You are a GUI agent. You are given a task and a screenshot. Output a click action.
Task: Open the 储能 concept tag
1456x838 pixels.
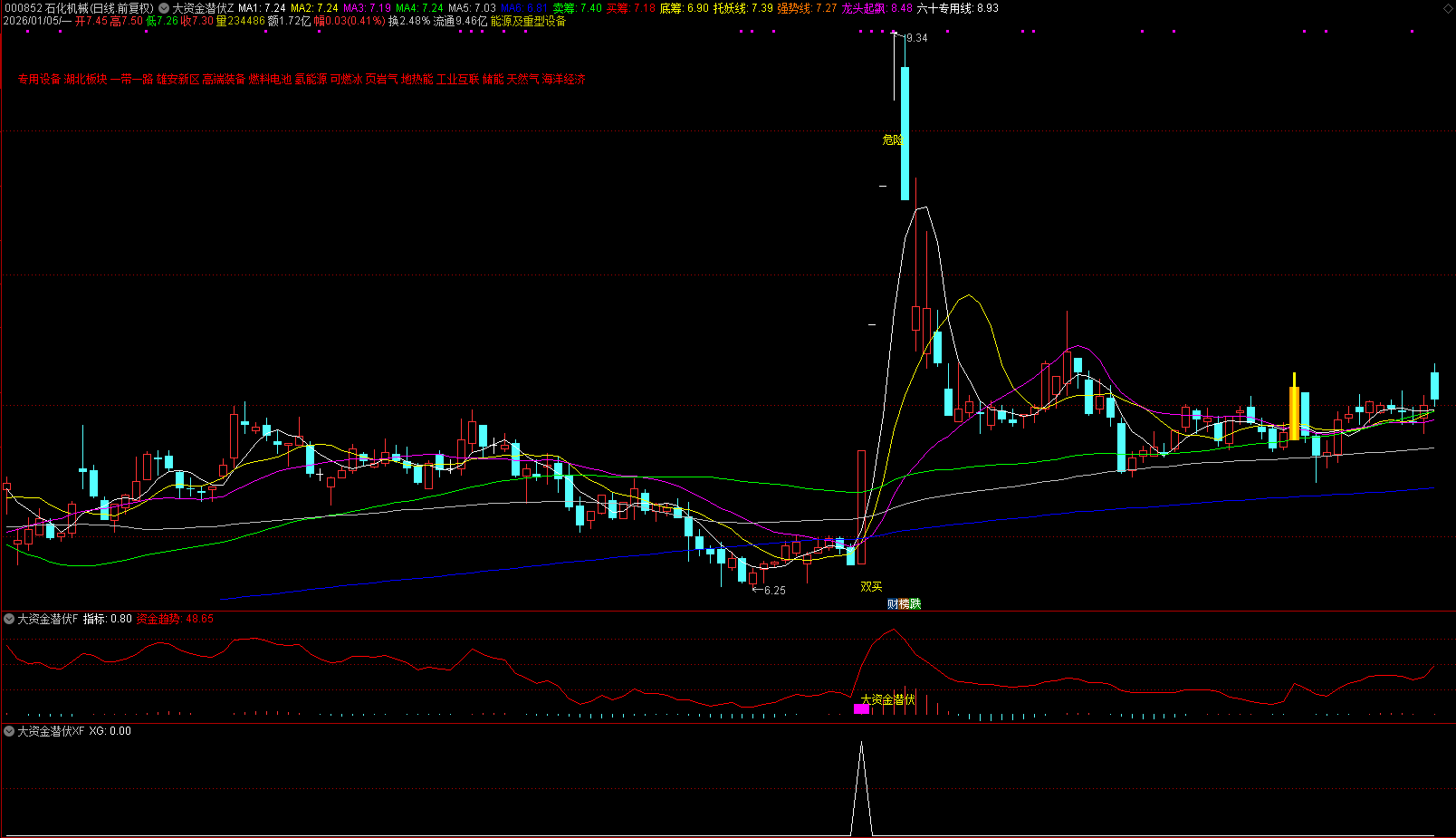click(493, 80)
